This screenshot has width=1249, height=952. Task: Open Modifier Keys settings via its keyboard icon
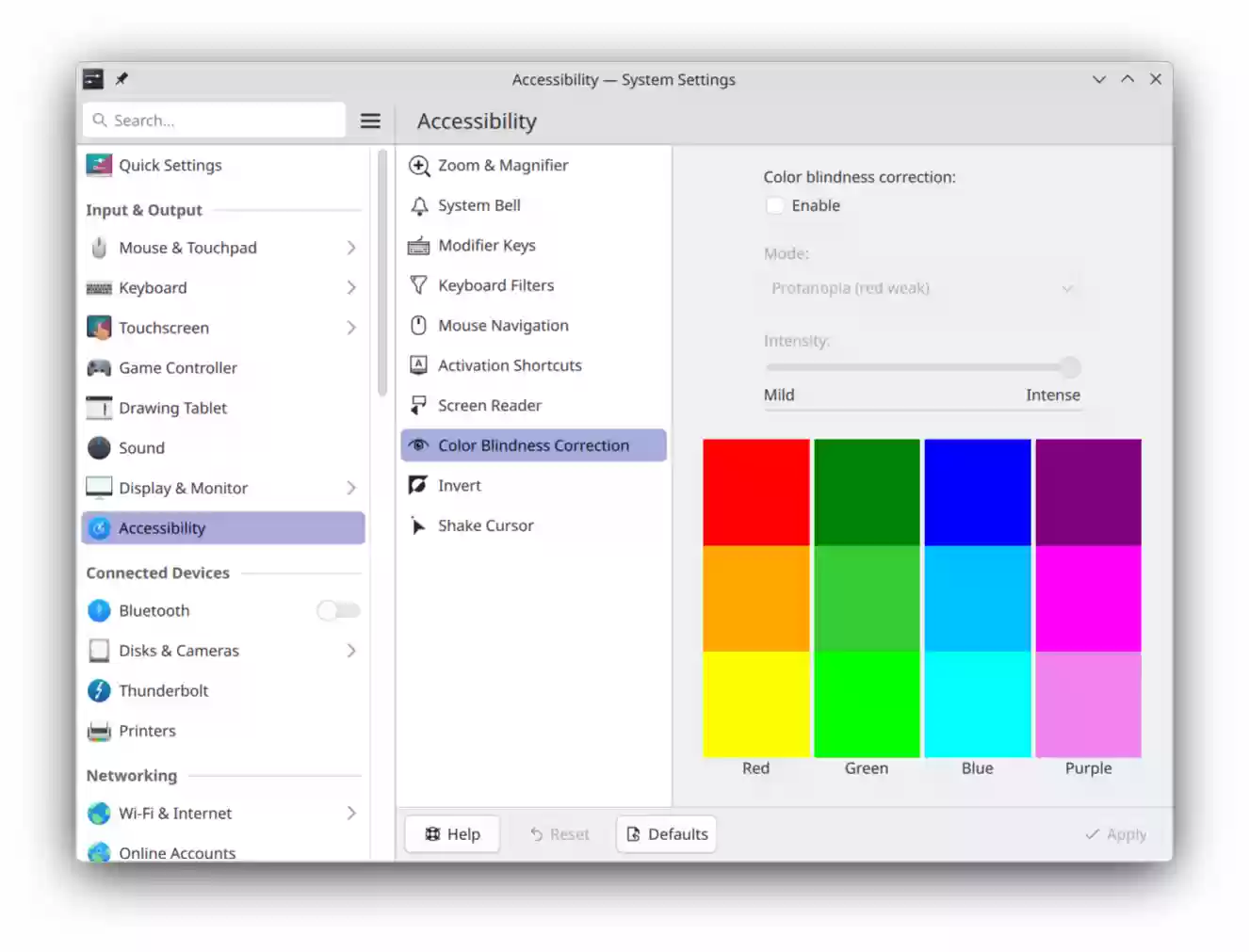418,245
